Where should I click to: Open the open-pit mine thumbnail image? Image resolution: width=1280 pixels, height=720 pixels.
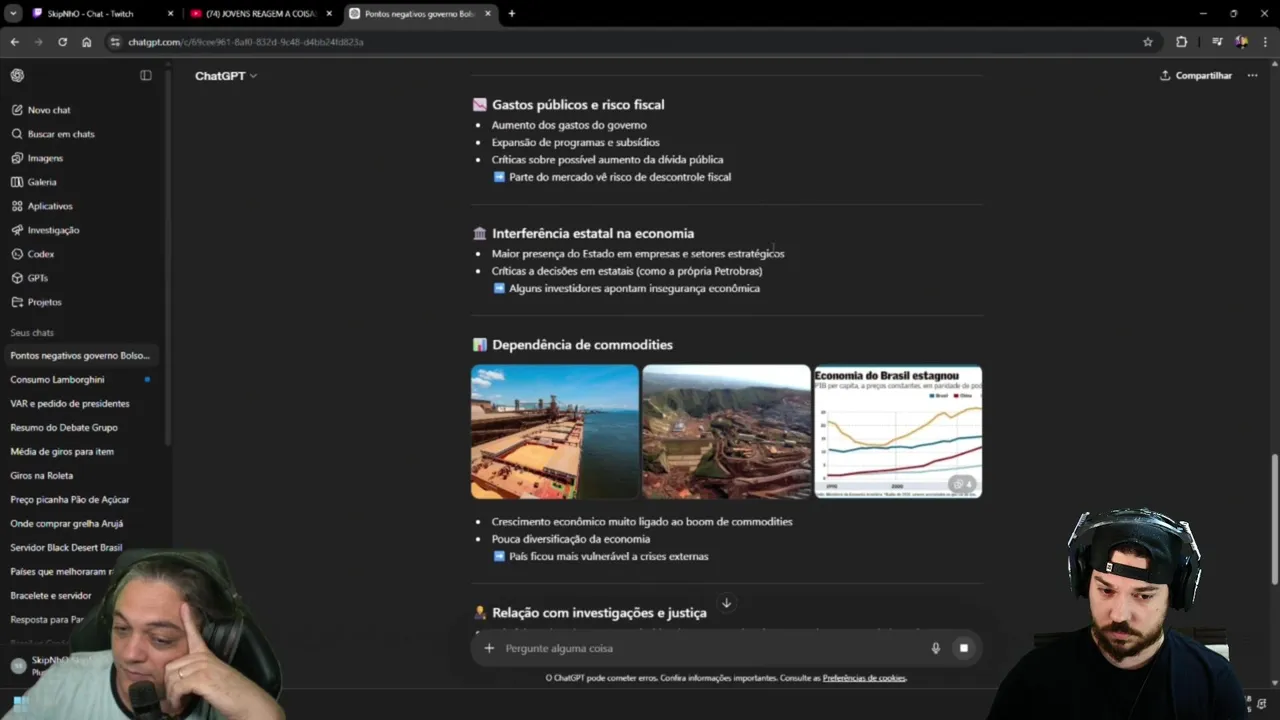click(x=726, y=431)
